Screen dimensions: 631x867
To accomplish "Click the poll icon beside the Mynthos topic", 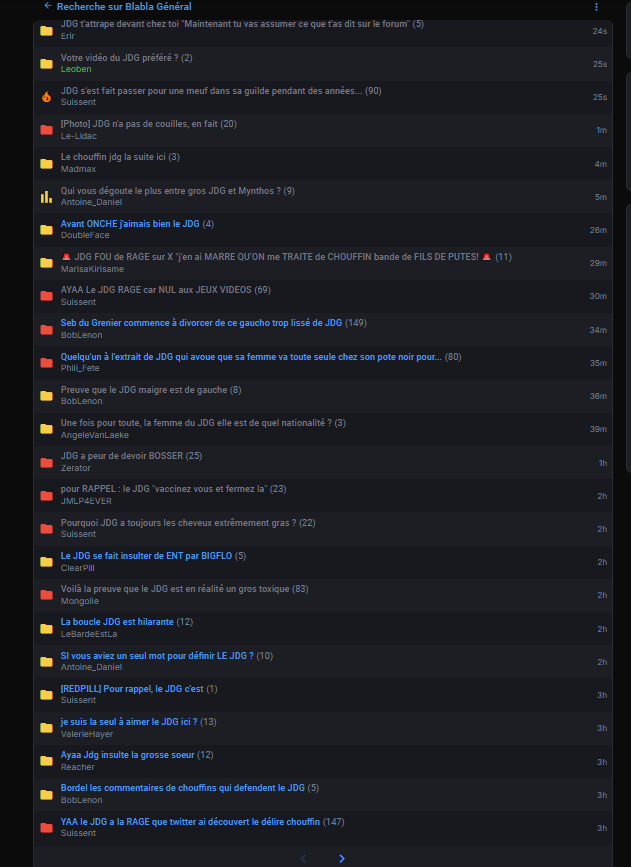I will tap(46, 197).
